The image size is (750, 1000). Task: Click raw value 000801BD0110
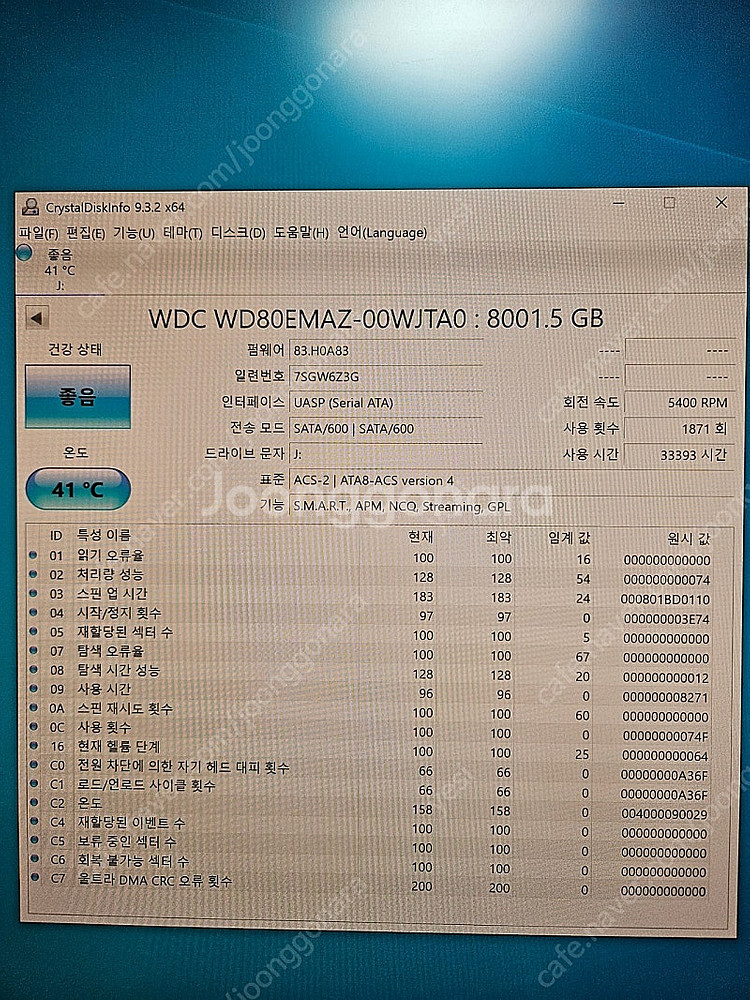click(665, 599)
